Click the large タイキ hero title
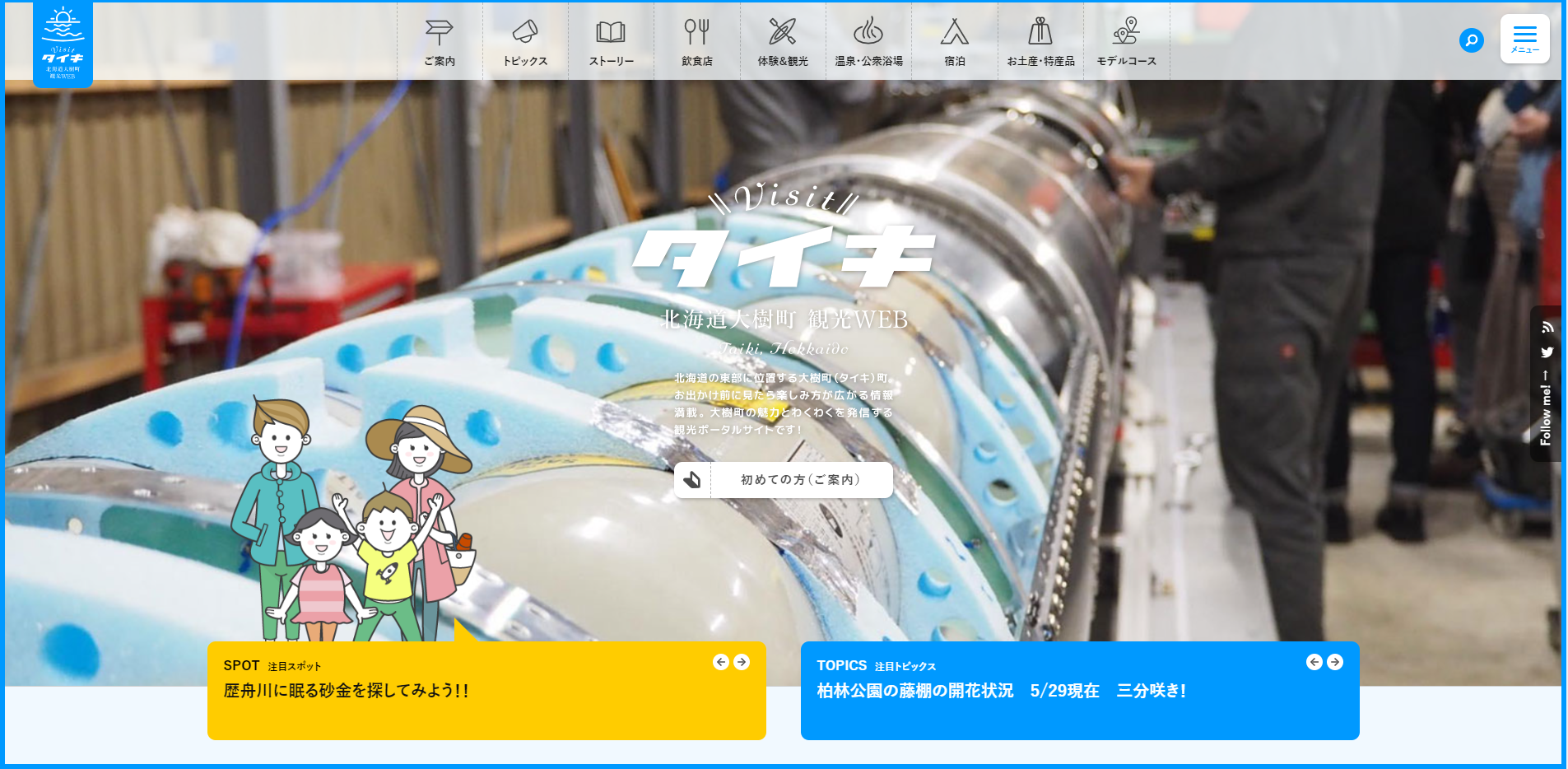The height and width of the screenshot is (769, 1568). click(783, 256)
